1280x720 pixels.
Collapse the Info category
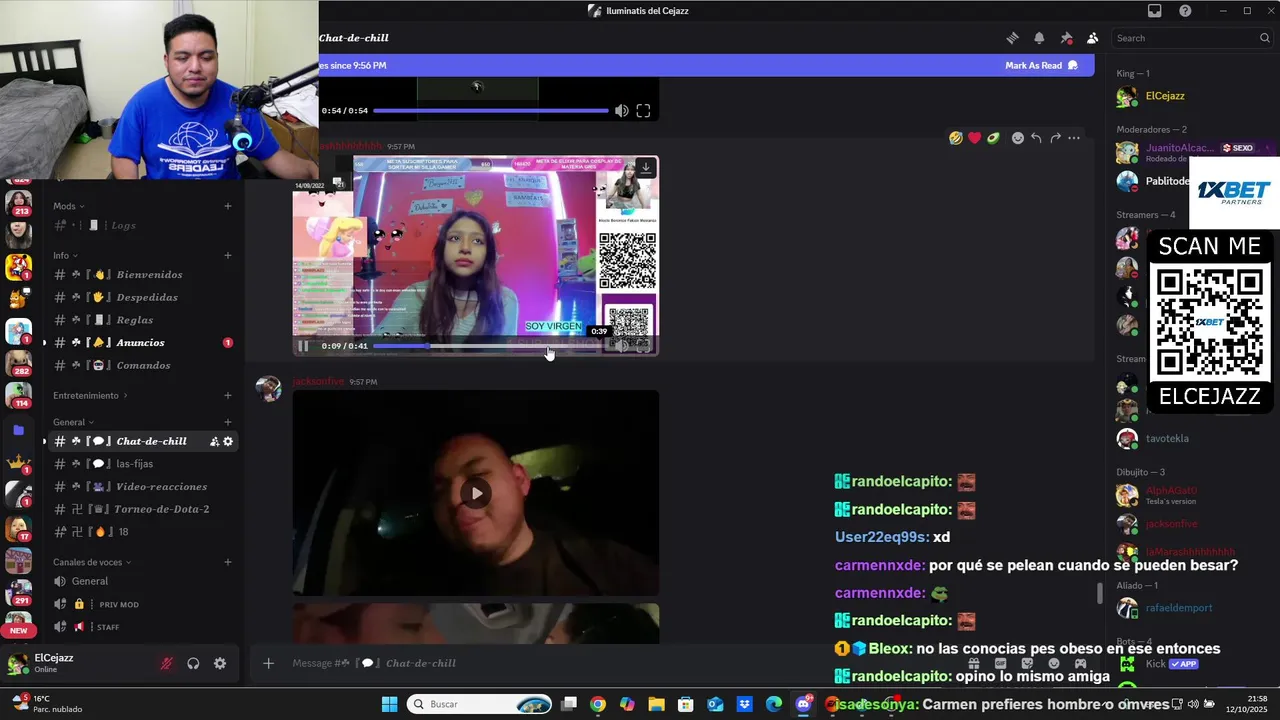pyautogui.click(x=65, y=255)
